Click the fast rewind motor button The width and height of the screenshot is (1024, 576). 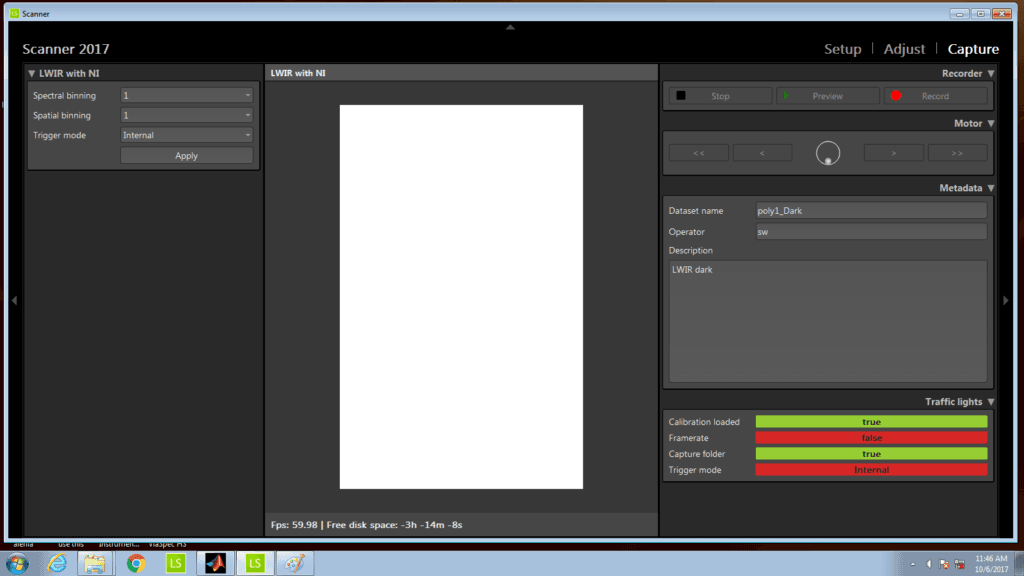tap(698, 153)
